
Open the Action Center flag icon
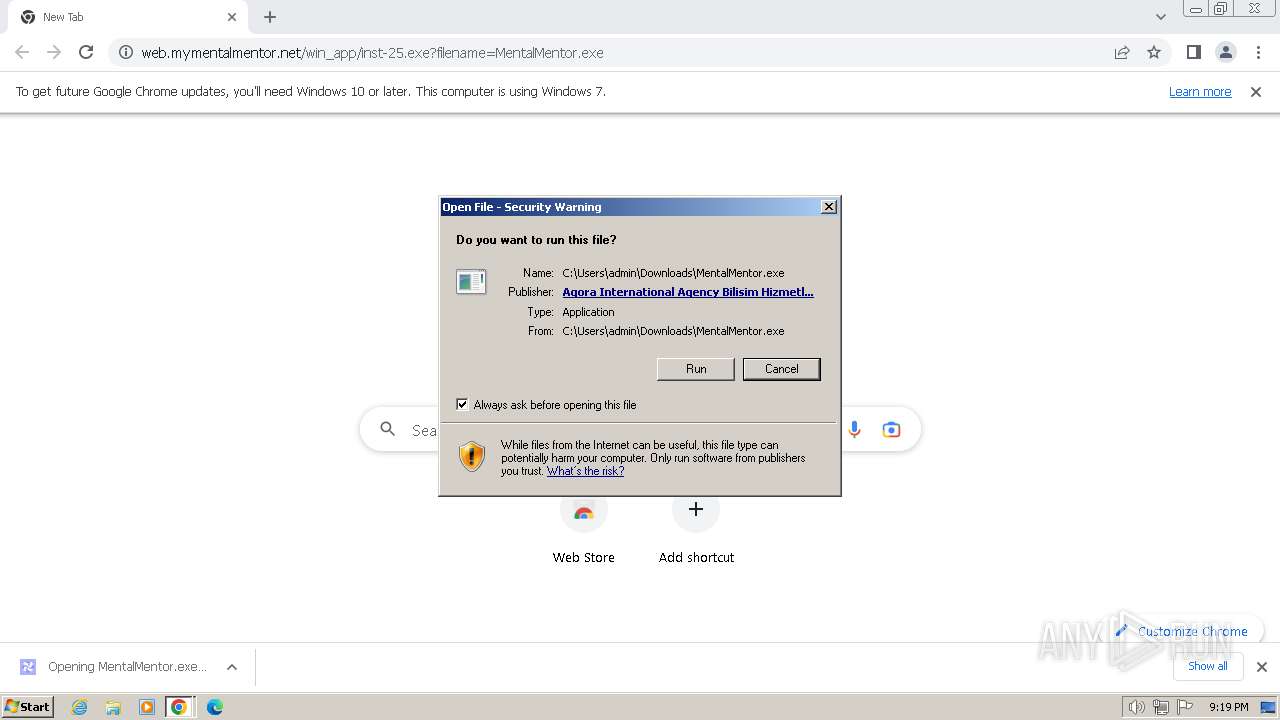[1185, 707]
